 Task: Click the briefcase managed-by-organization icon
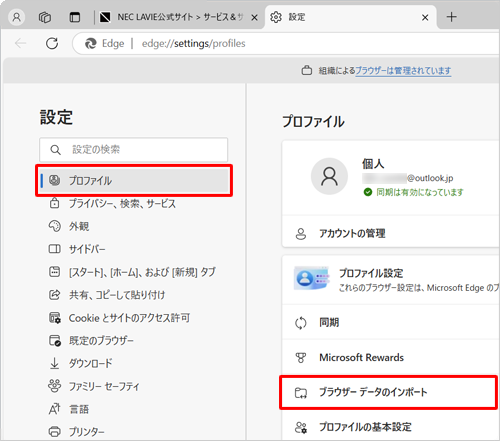(307, 70)
